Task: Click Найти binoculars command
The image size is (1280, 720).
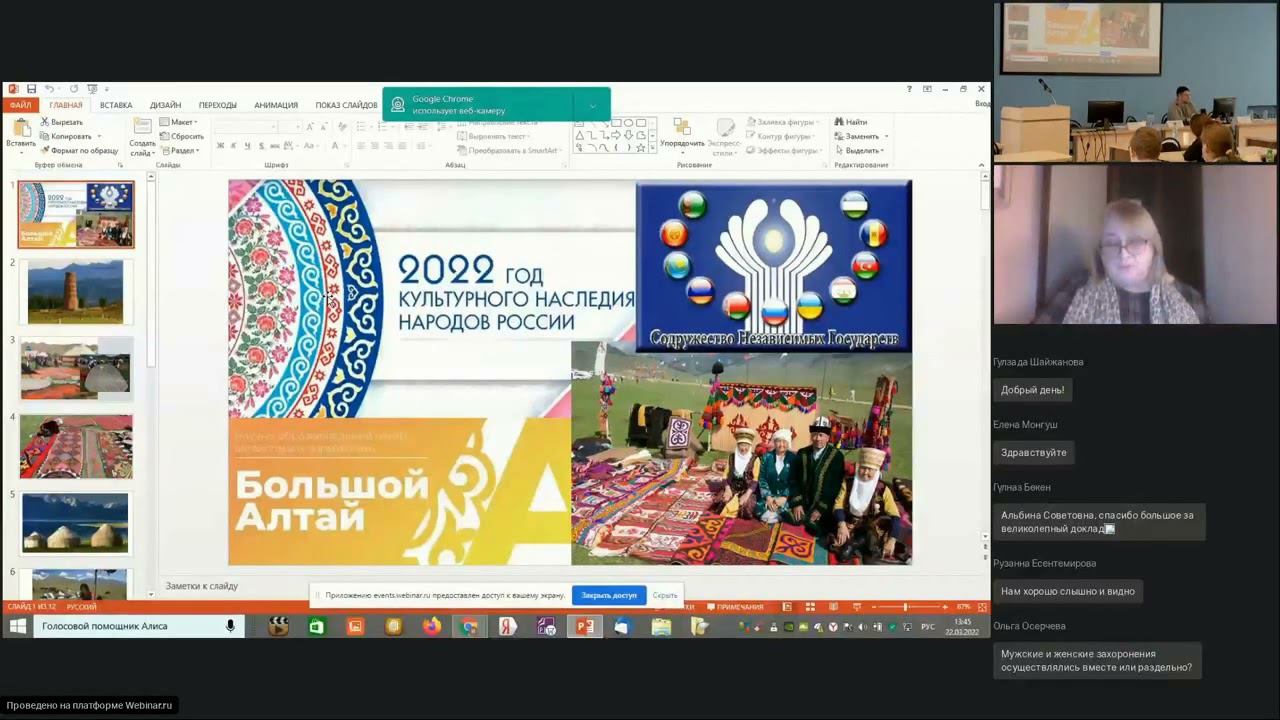Action: click(x=851, y=122)
